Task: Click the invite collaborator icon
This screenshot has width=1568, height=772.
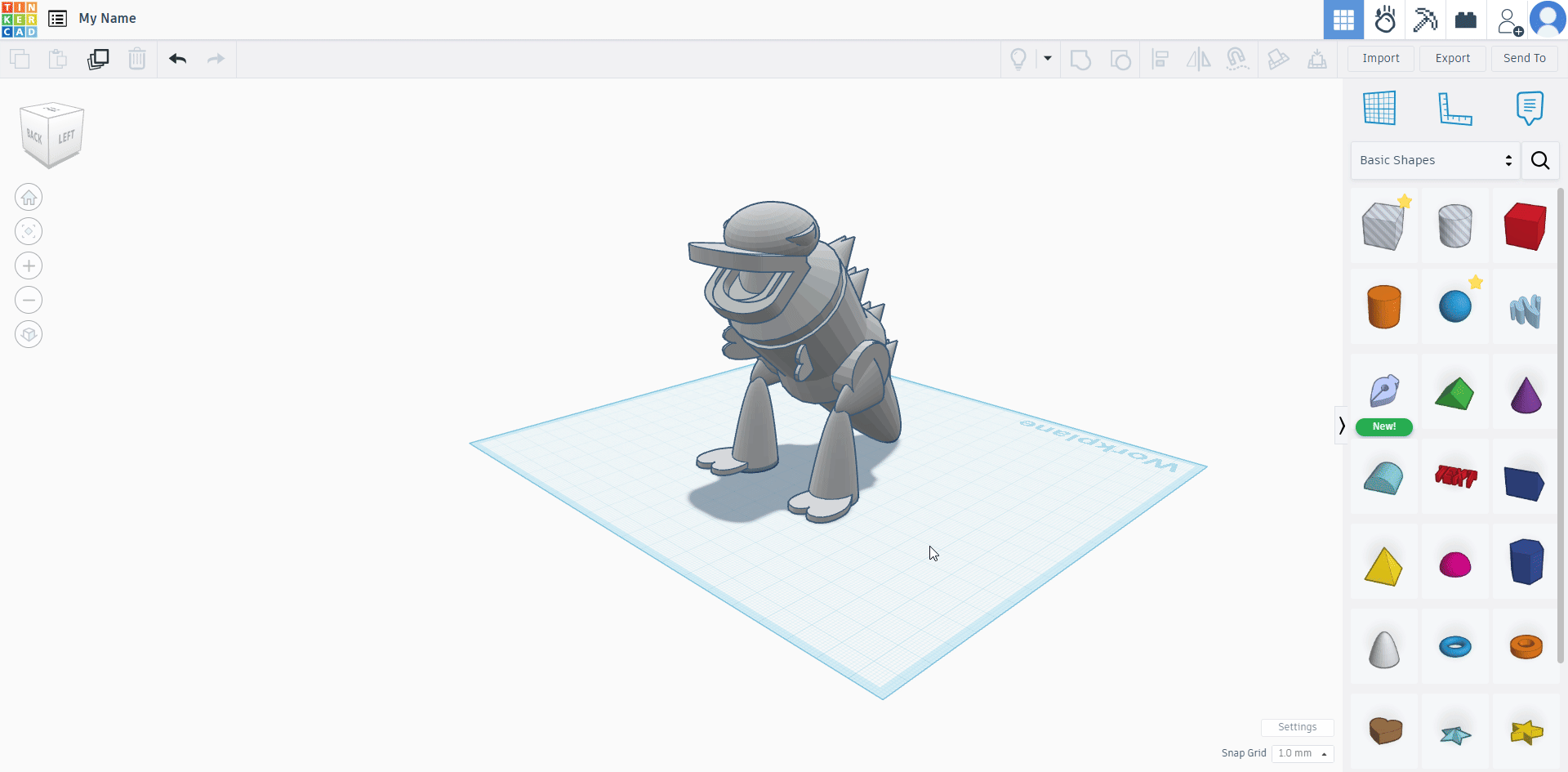Action: [x=1509, y=21]
